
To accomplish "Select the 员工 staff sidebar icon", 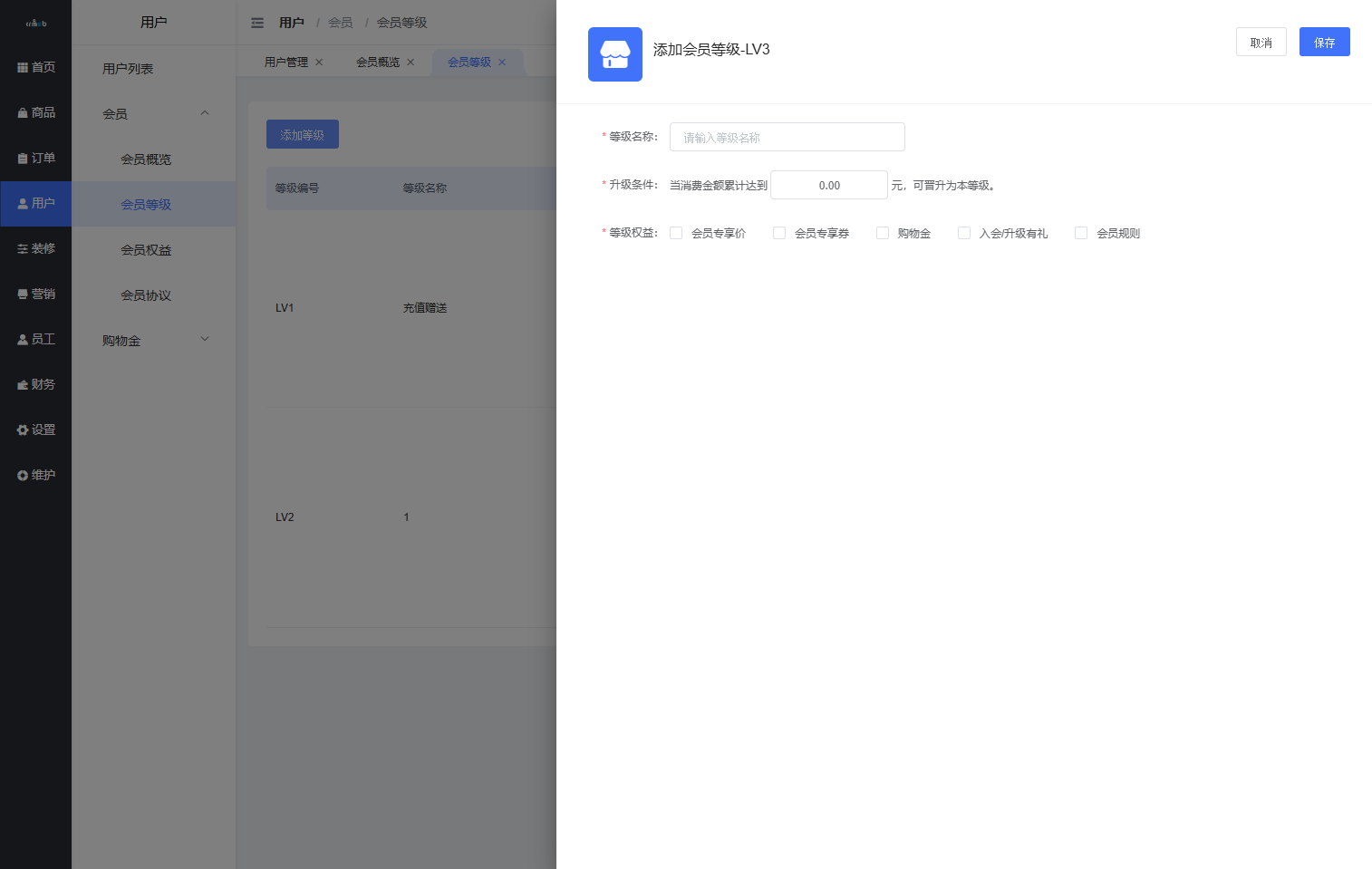I will [x=23, y=340].
